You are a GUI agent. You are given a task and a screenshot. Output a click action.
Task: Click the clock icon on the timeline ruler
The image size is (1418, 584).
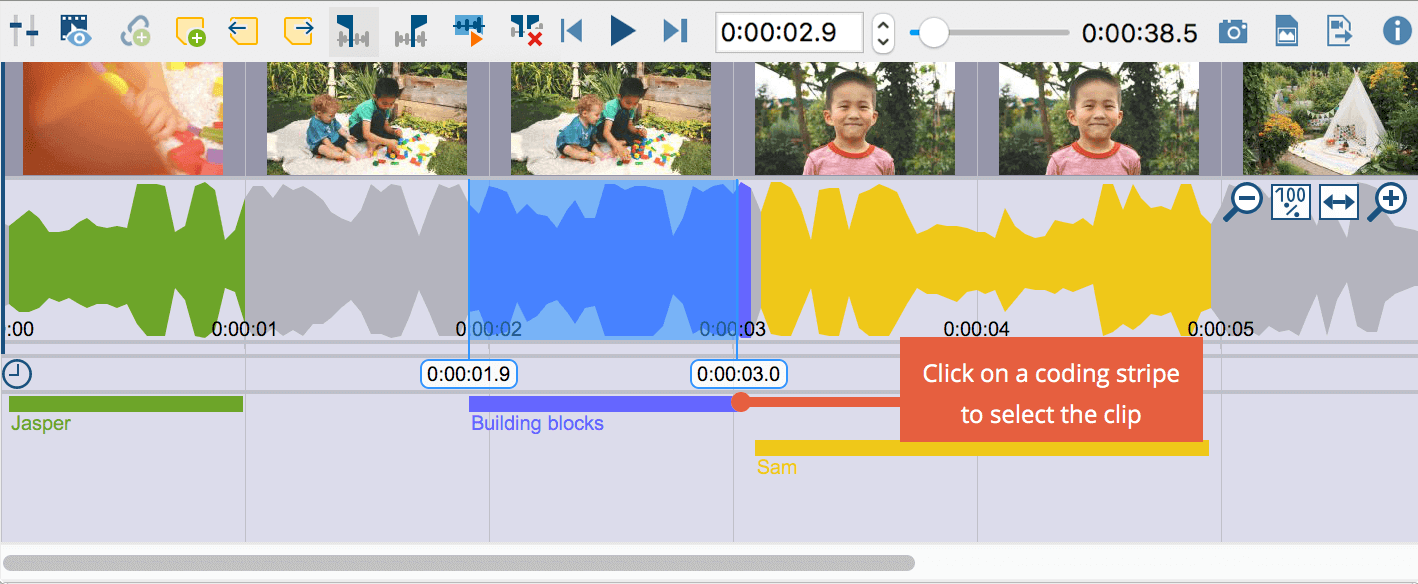[x=17, y=374]
